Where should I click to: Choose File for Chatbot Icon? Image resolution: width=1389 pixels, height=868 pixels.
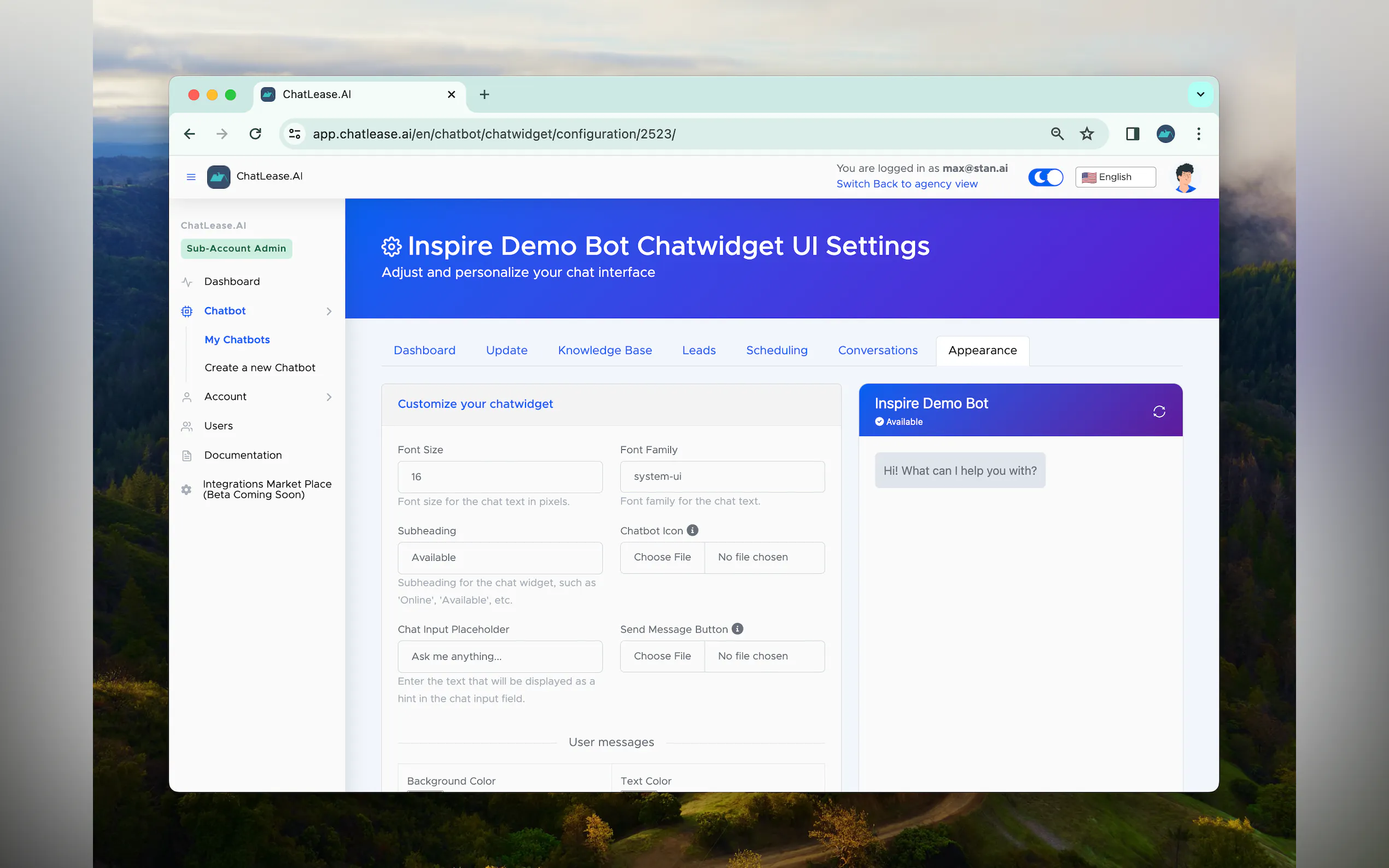pos(662,557)
